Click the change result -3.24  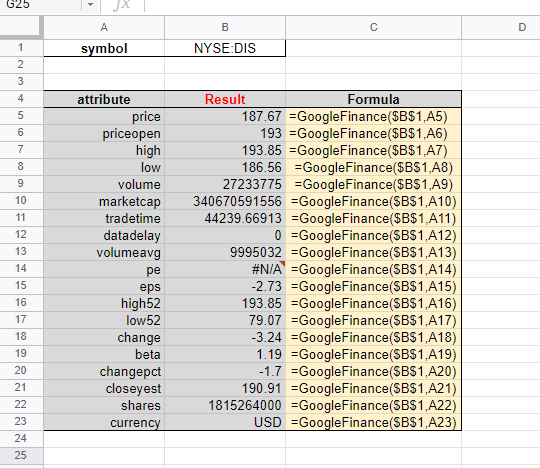coord(225,337)
